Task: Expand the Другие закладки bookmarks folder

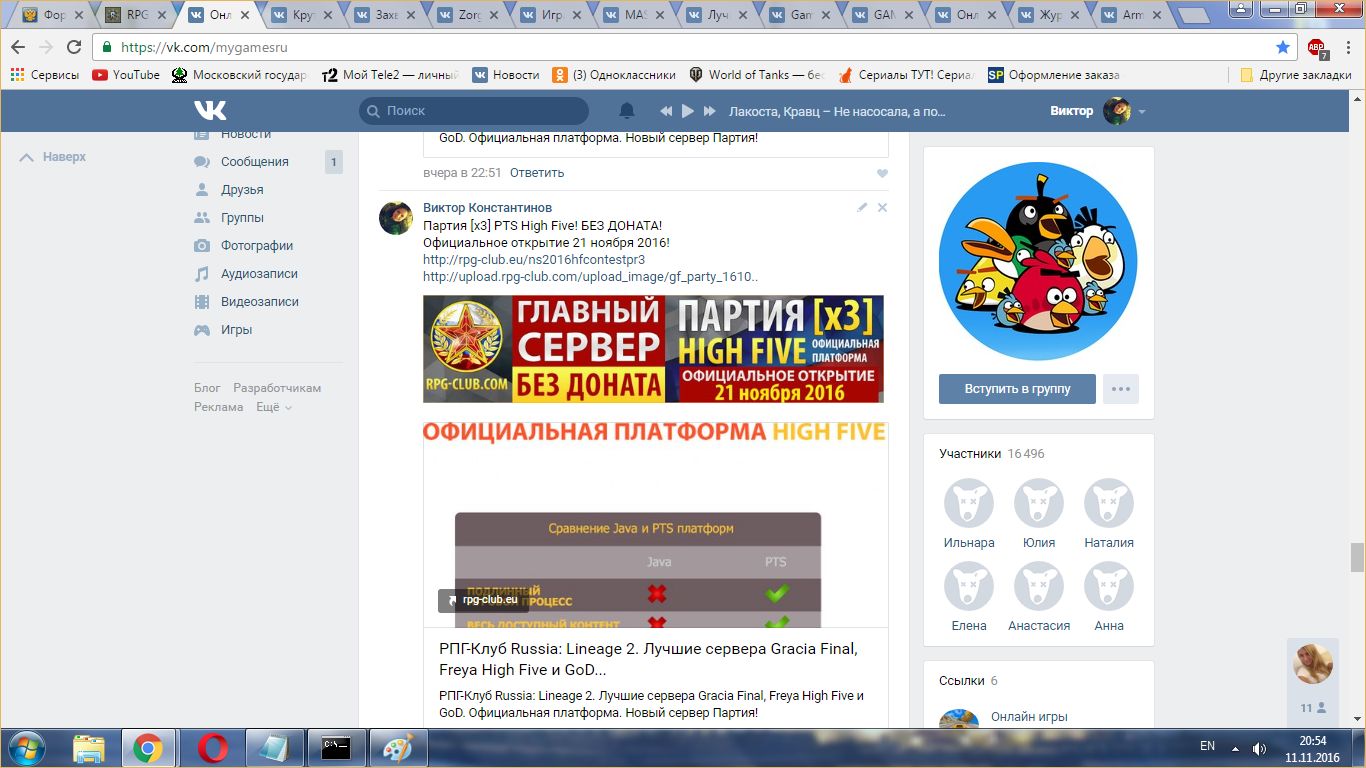Action: pyautogui.click(x=1295, y=75)
